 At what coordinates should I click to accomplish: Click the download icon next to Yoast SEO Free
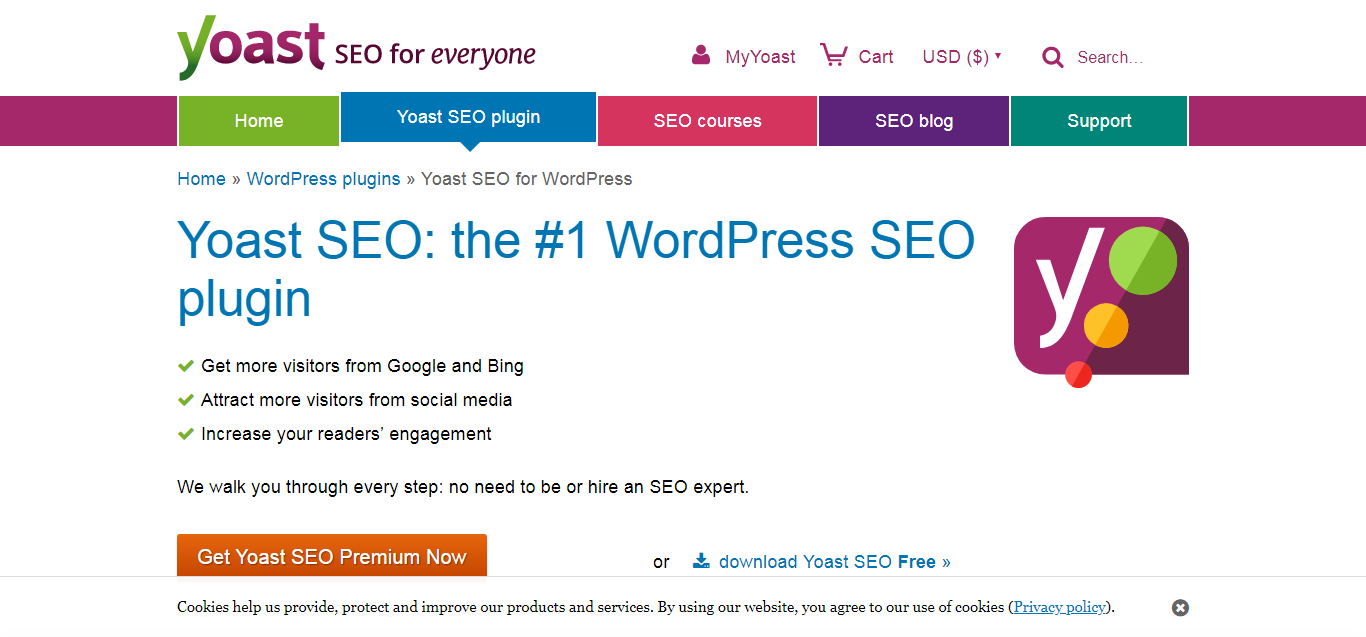pos(703,561)
